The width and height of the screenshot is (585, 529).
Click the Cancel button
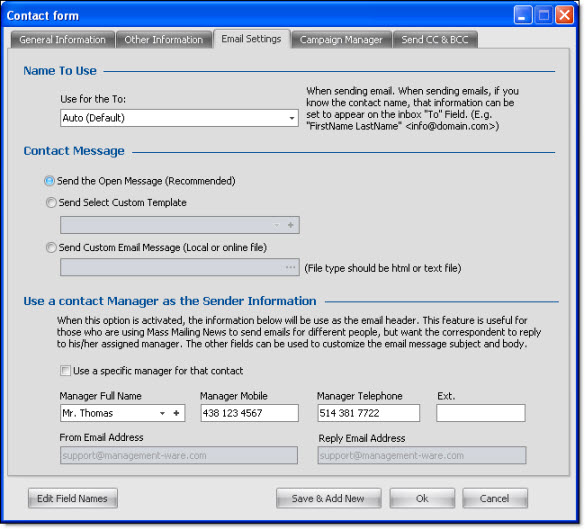point(495,498)
